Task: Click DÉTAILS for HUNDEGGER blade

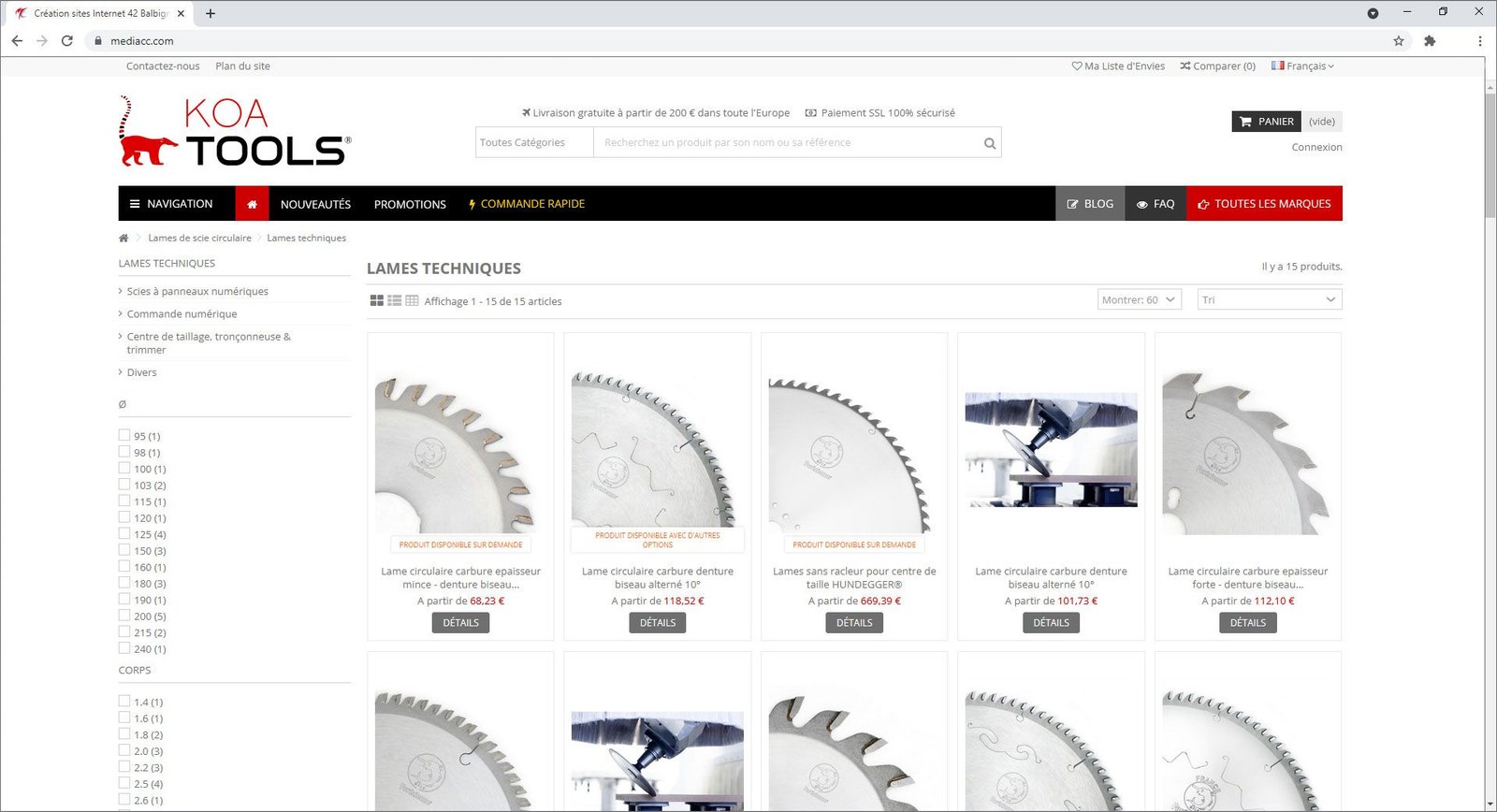Action: [854, 622]
